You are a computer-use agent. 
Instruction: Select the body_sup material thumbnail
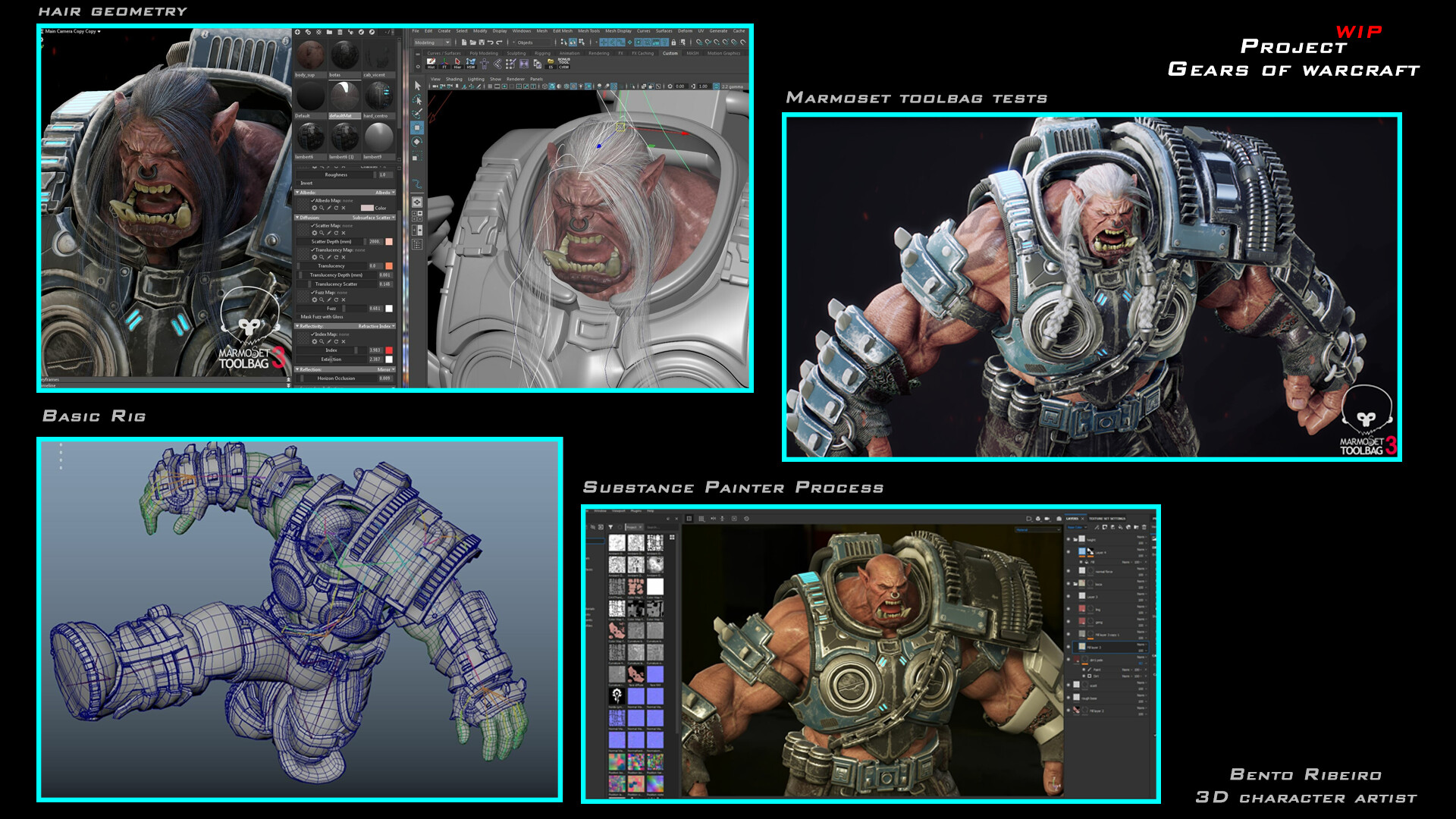310,55
